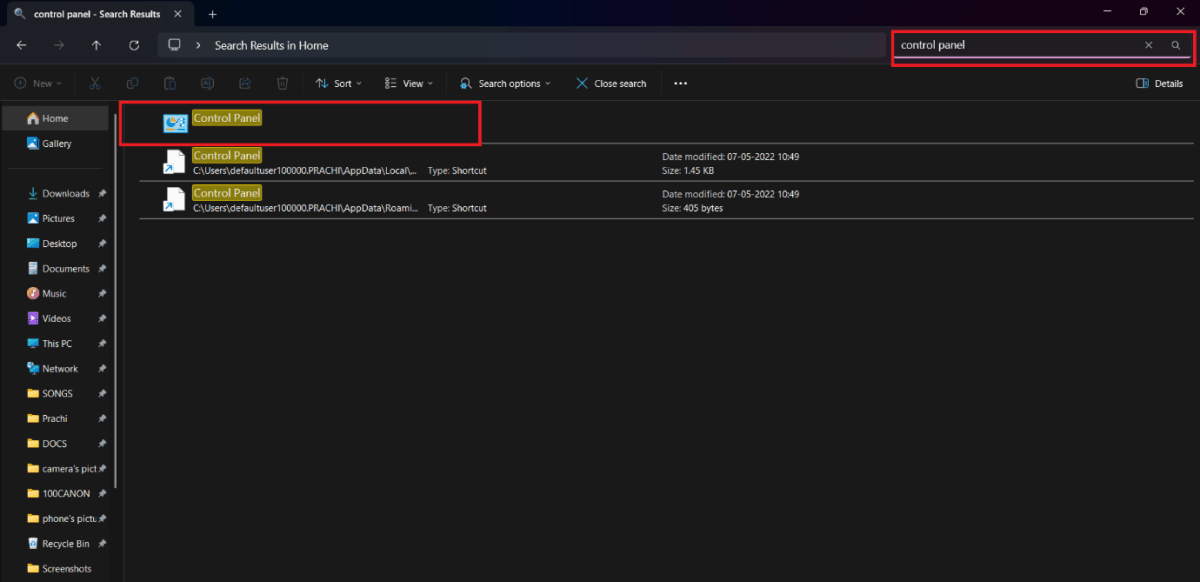Open a new tab with plus
The width and height of the screenshot is (1200, 582).
(x=212, y=14)
